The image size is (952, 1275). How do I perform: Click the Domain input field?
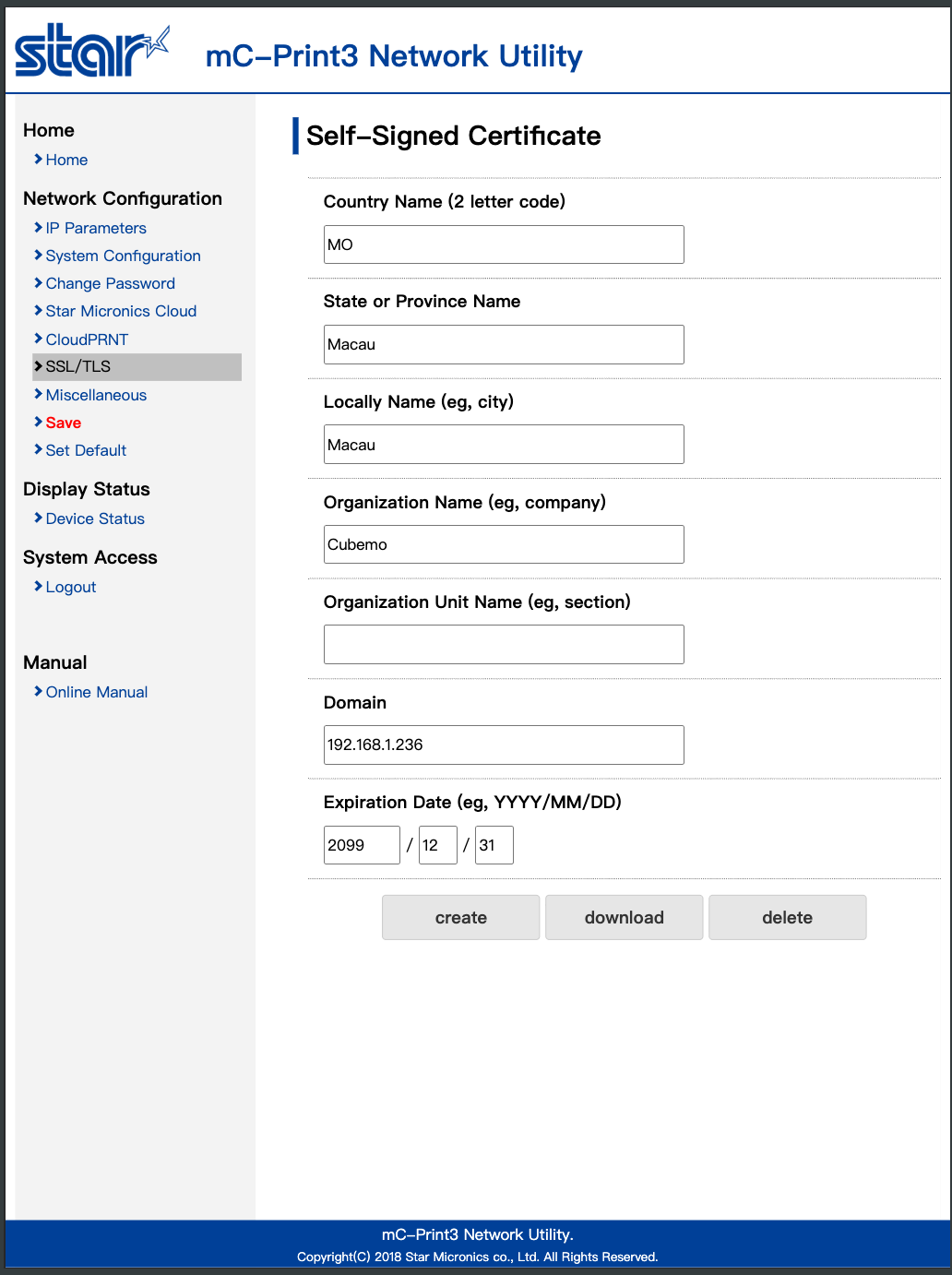pyautogui.click(x=504, y=745)
